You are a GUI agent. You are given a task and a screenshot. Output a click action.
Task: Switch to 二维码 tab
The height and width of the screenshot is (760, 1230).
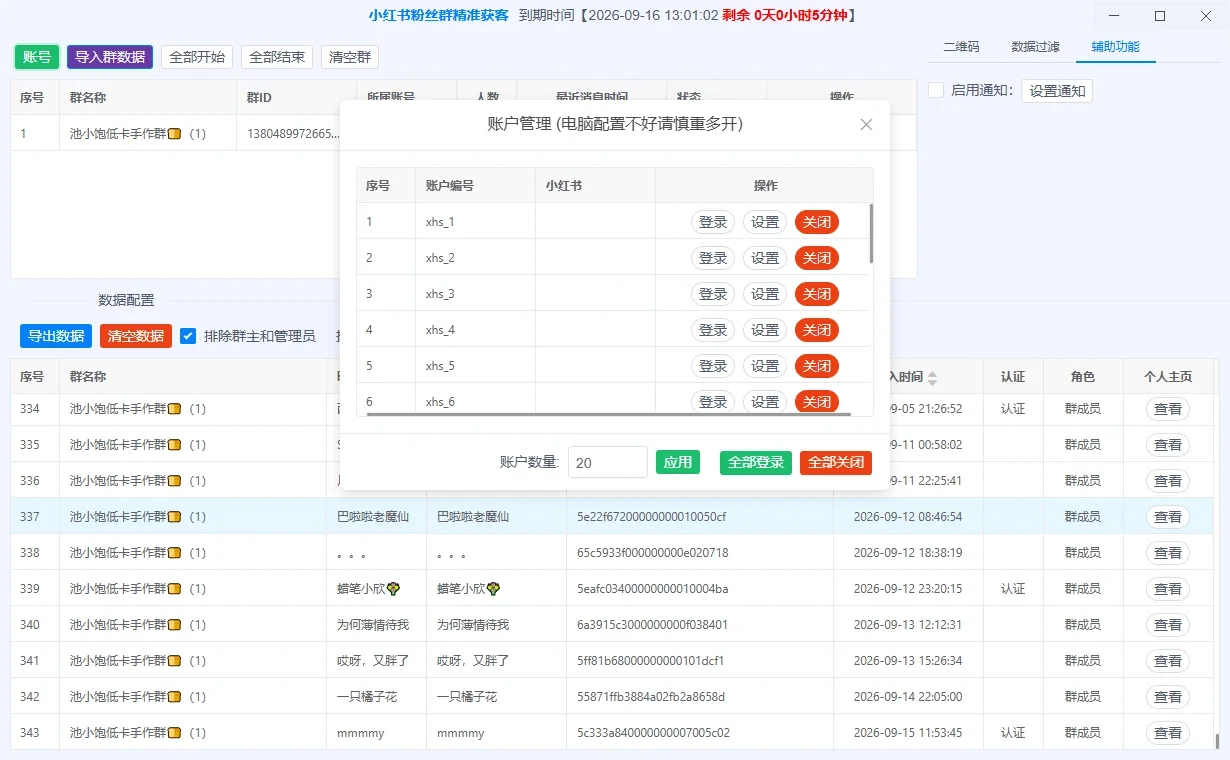[x=961, y=47]
